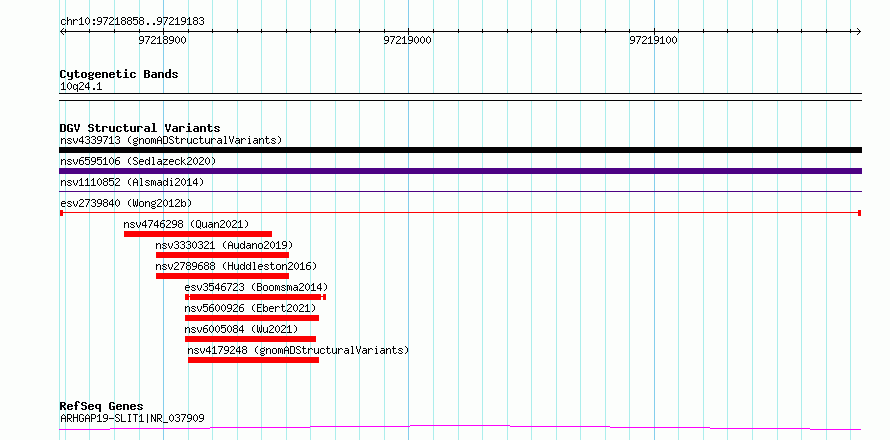The image size is (890, 440).
Task: Click the red bar under nsv2789688
Action: [x=222, y=276]
